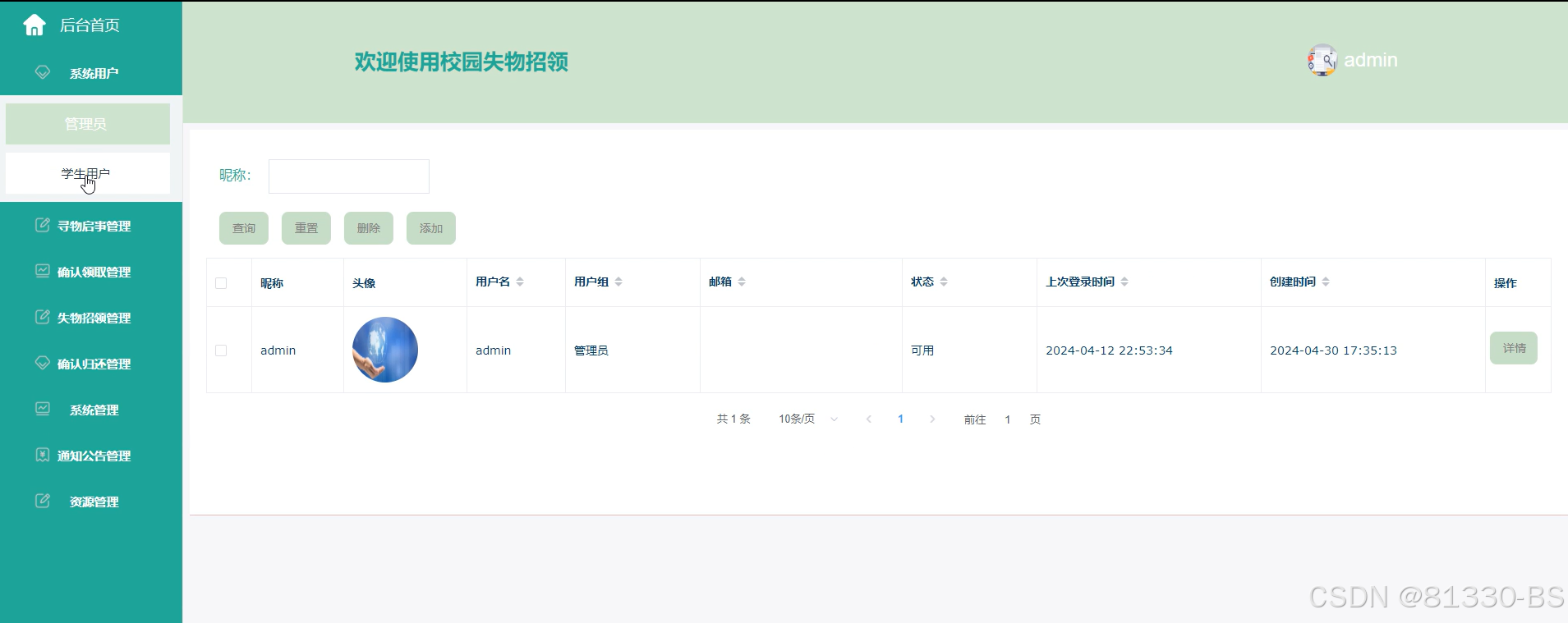Viewport: 1568px width, 623px height.
Task: Sort the table by 状态 column arrows
Action: coord(944,282)
